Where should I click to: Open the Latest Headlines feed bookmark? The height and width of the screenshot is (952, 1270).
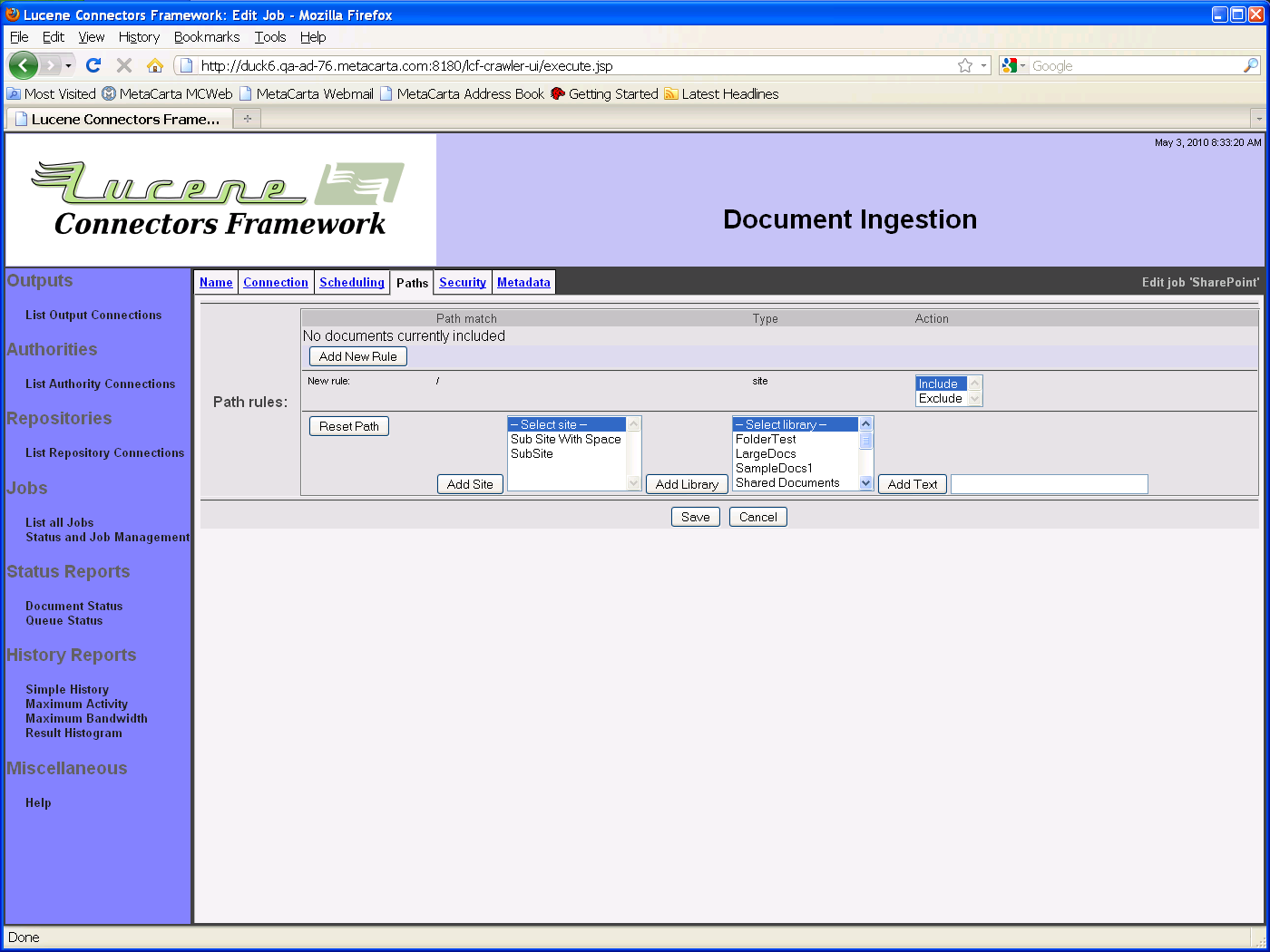721,94
